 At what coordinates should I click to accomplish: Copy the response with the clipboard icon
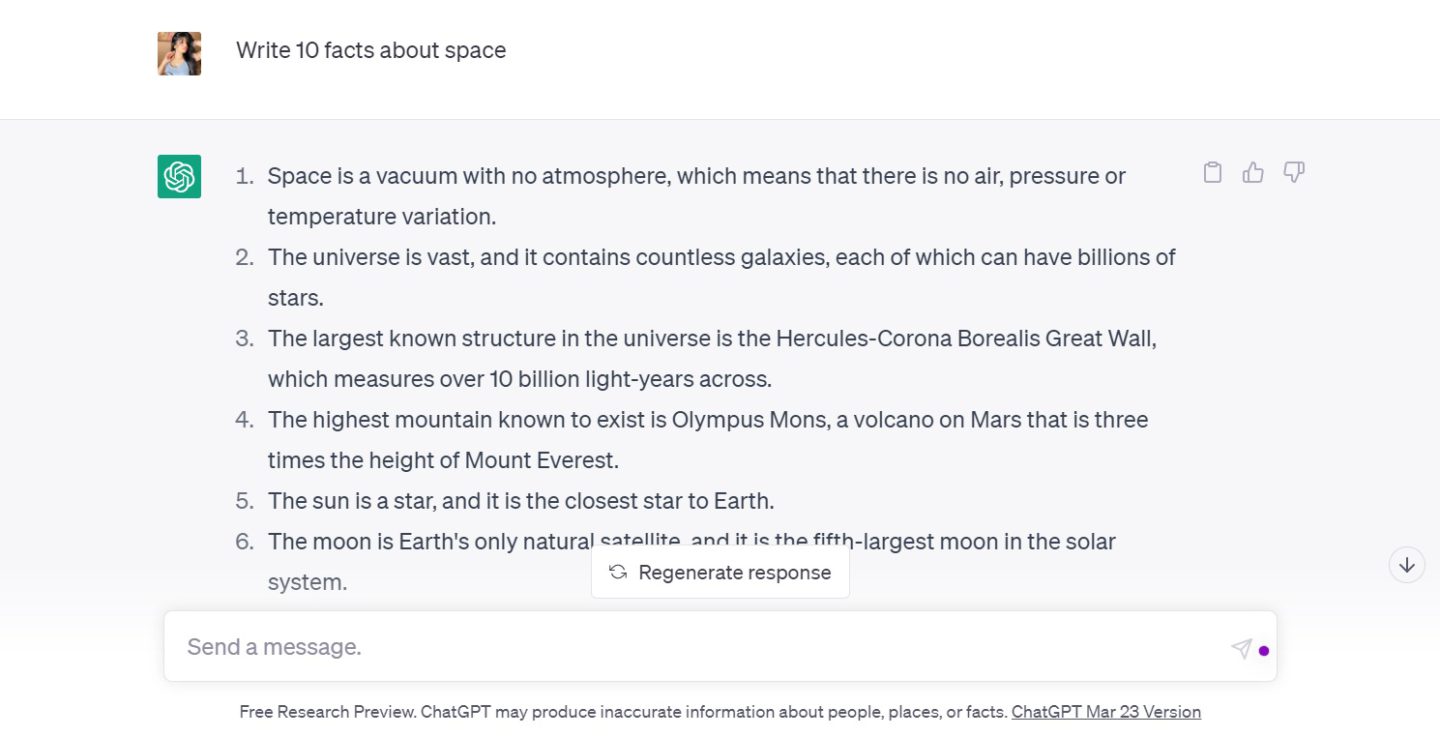coord(1212,173)
